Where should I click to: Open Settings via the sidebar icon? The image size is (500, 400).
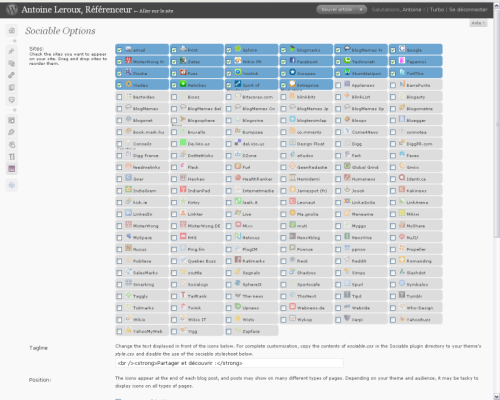12,169
